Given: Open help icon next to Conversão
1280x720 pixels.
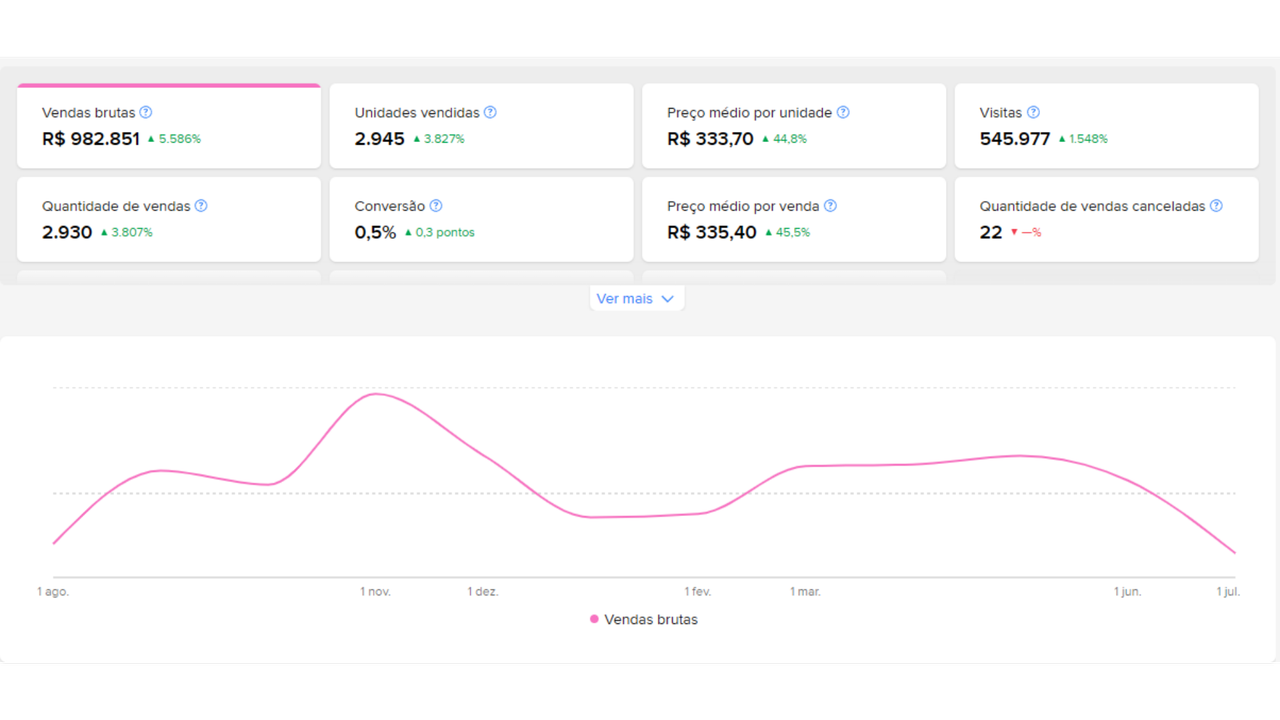Looking at the screenshot, I should tap(436, 206).
